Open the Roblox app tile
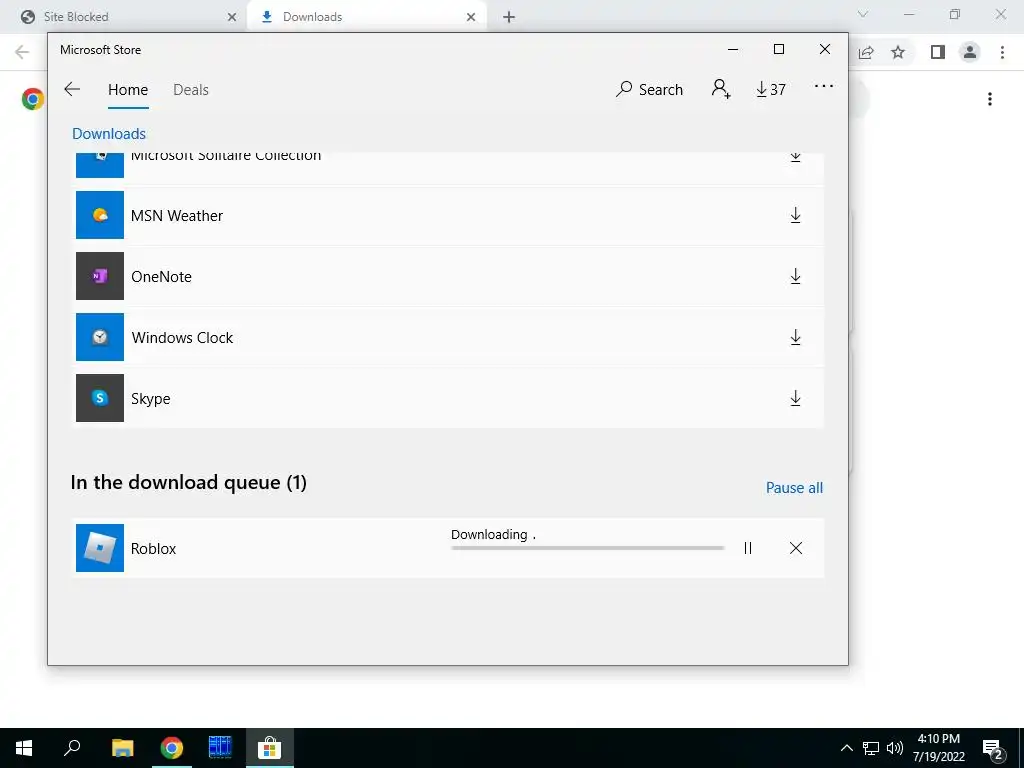The image size is (1024, 768). tap(100, 548)
